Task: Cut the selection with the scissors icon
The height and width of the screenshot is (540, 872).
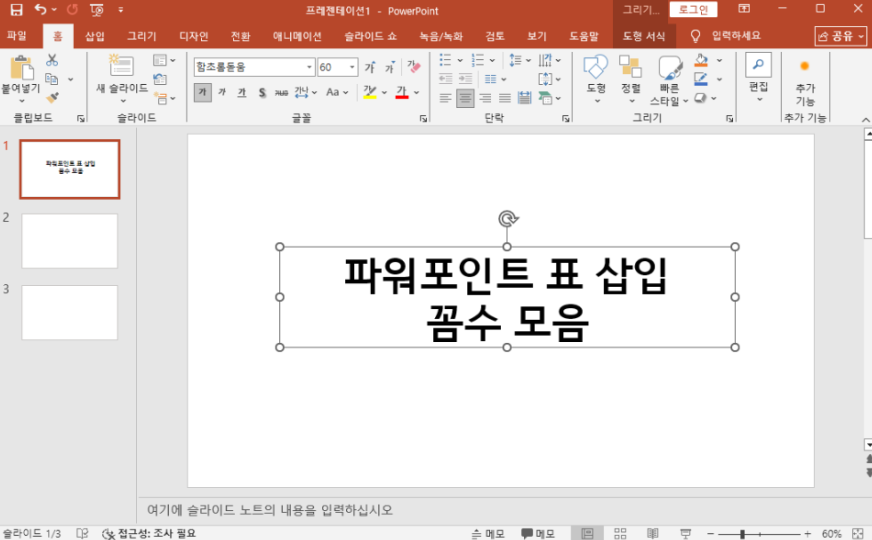Action: pos(52,60)
